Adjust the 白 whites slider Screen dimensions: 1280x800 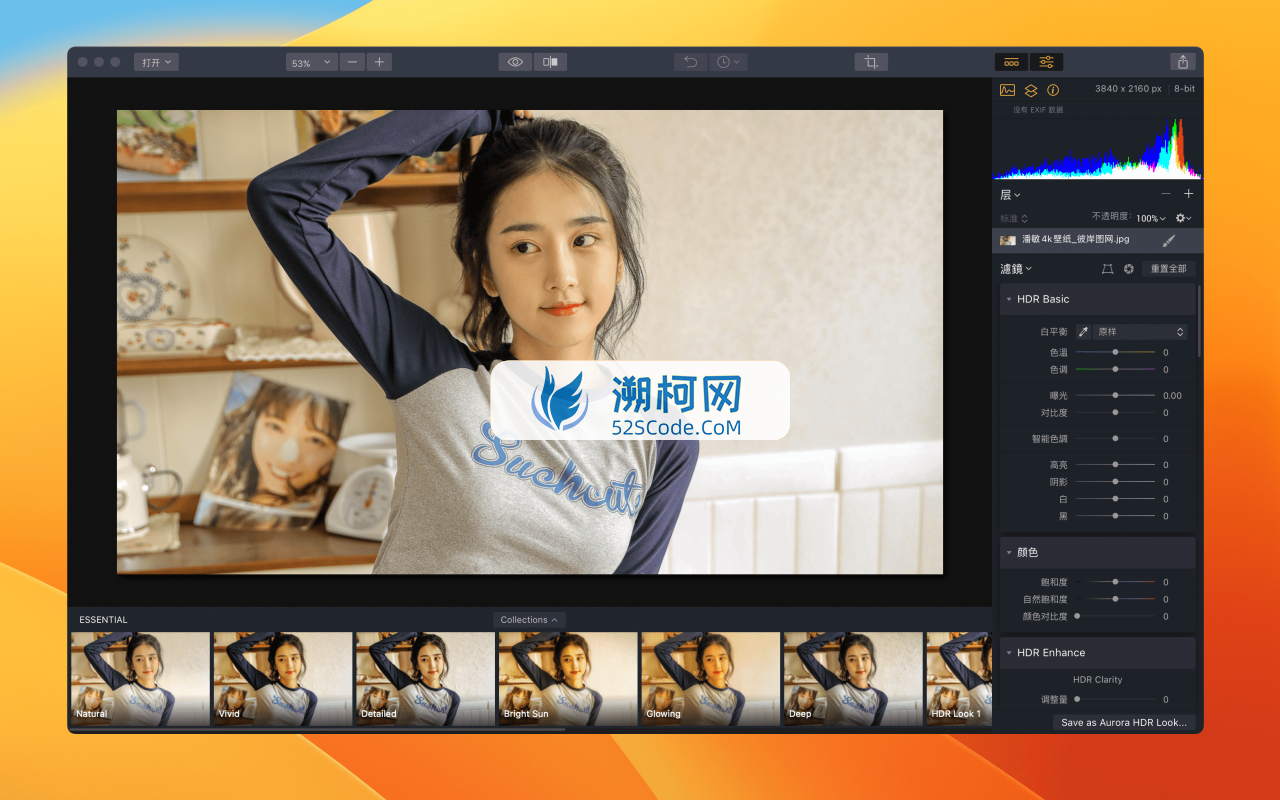[1115, 499]
